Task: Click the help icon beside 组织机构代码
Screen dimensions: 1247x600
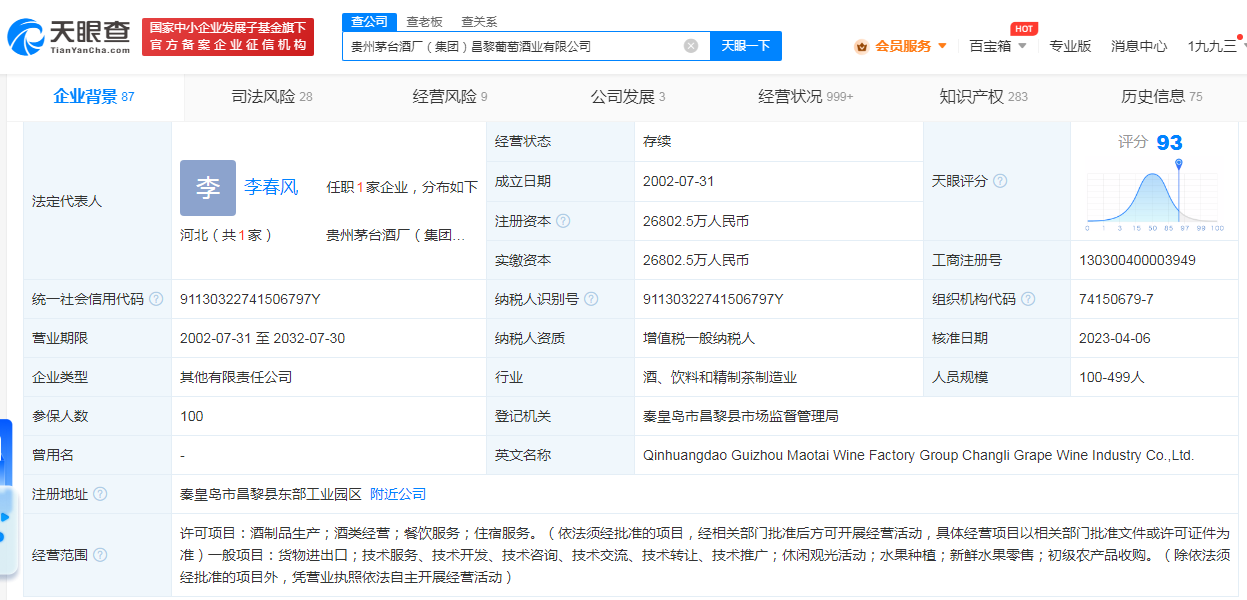Action: (x=1028, y=299)
